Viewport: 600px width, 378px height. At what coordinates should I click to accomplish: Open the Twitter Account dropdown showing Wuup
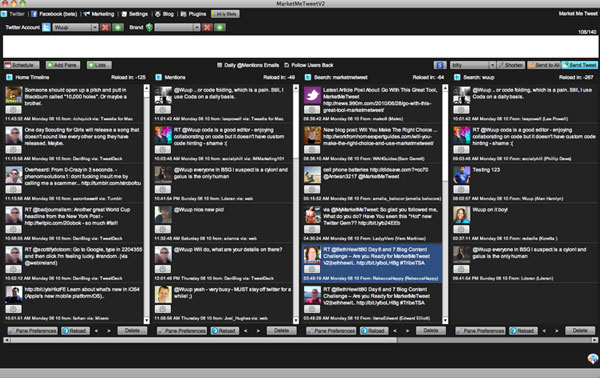(75, 27)
